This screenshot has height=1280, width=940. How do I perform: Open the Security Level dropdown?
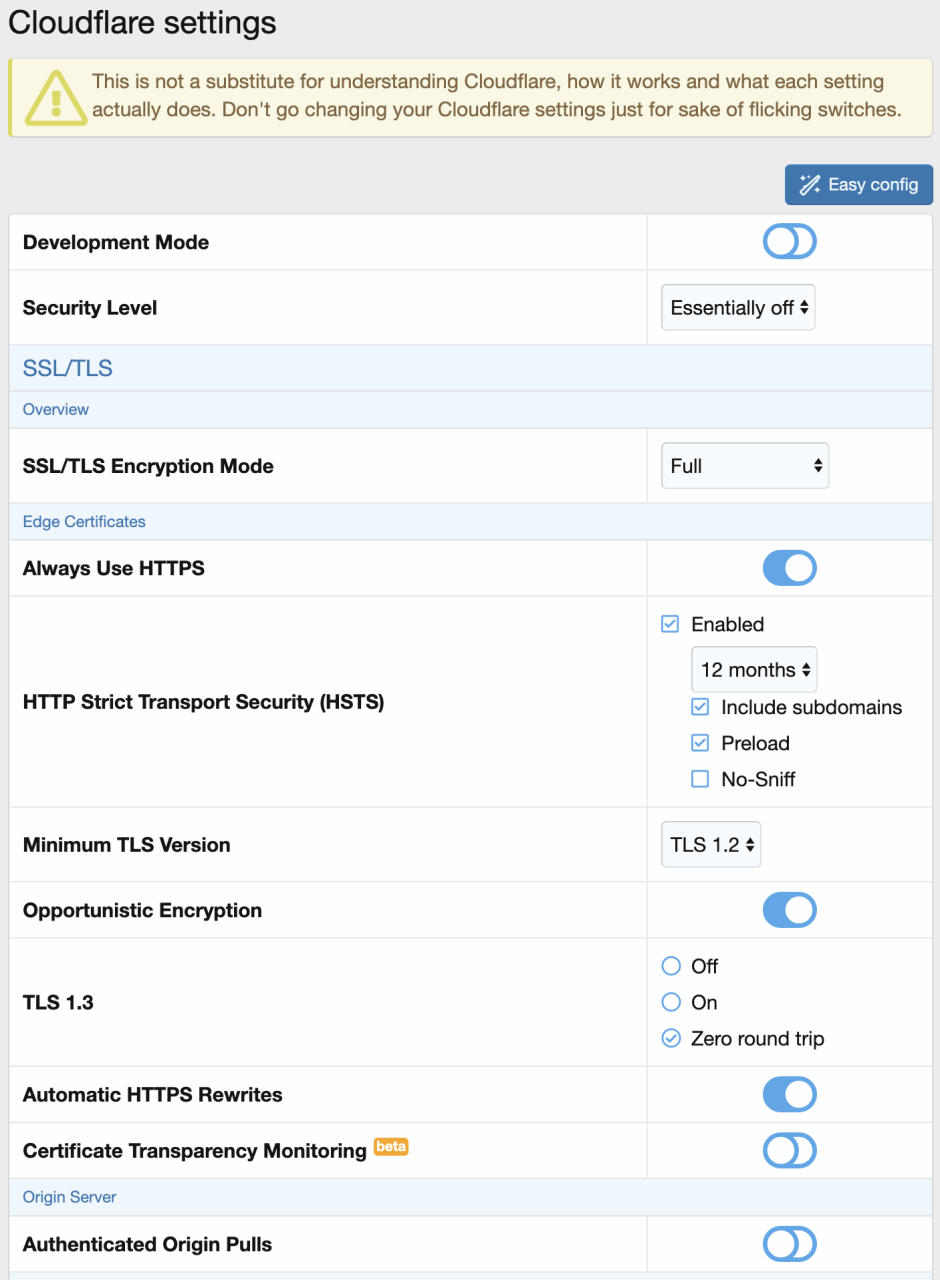[739, 308]
